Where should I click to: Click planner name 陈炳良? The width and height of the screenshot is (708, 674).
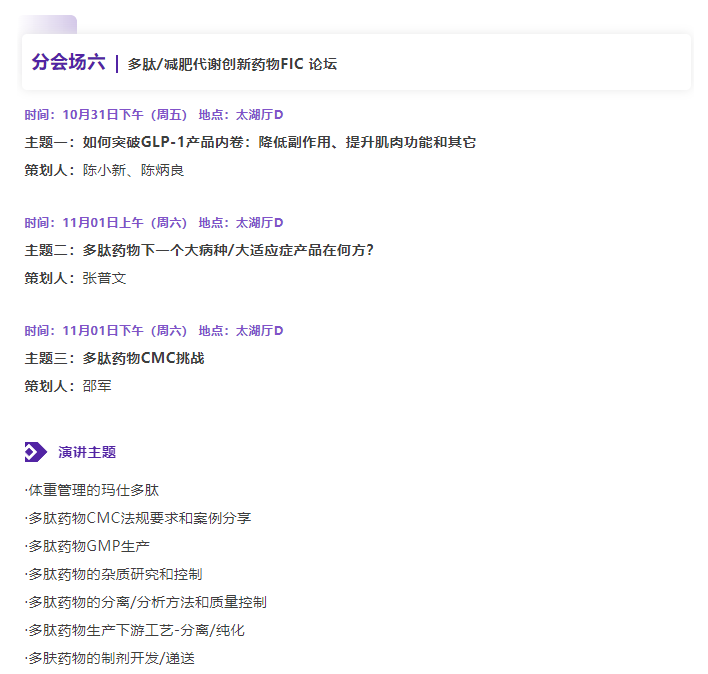coord(162,170)
